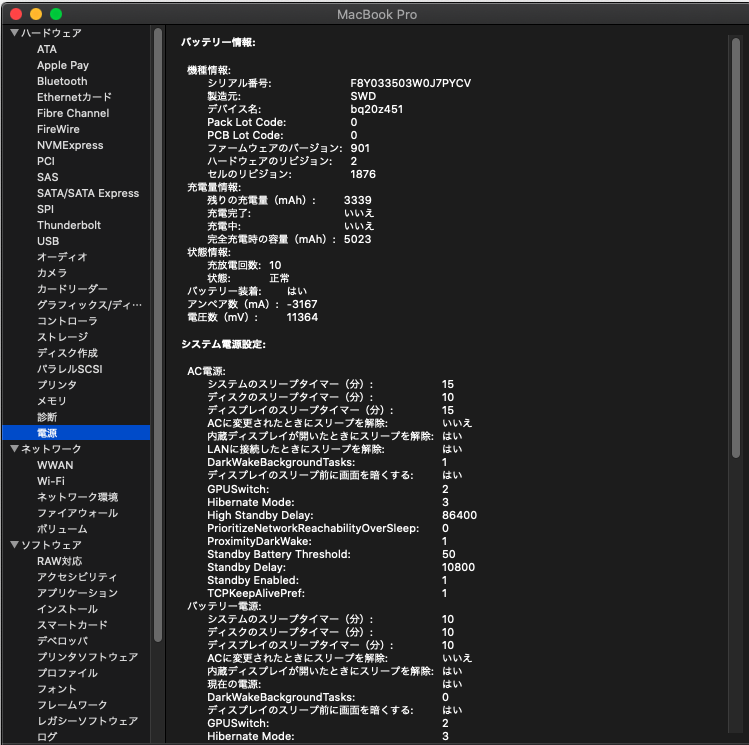
Task: Open フレームワーク in the sidebar
Action: click(x=72, y=705)
